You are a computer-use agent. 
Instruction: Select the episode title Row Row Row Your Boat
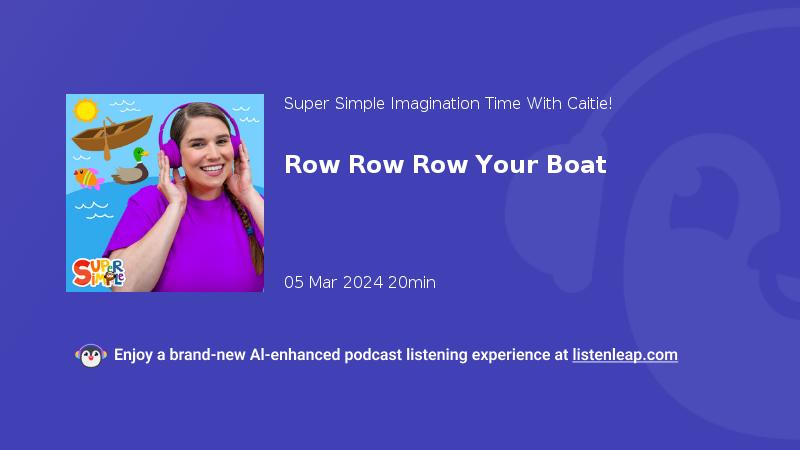tap(445, 165)
